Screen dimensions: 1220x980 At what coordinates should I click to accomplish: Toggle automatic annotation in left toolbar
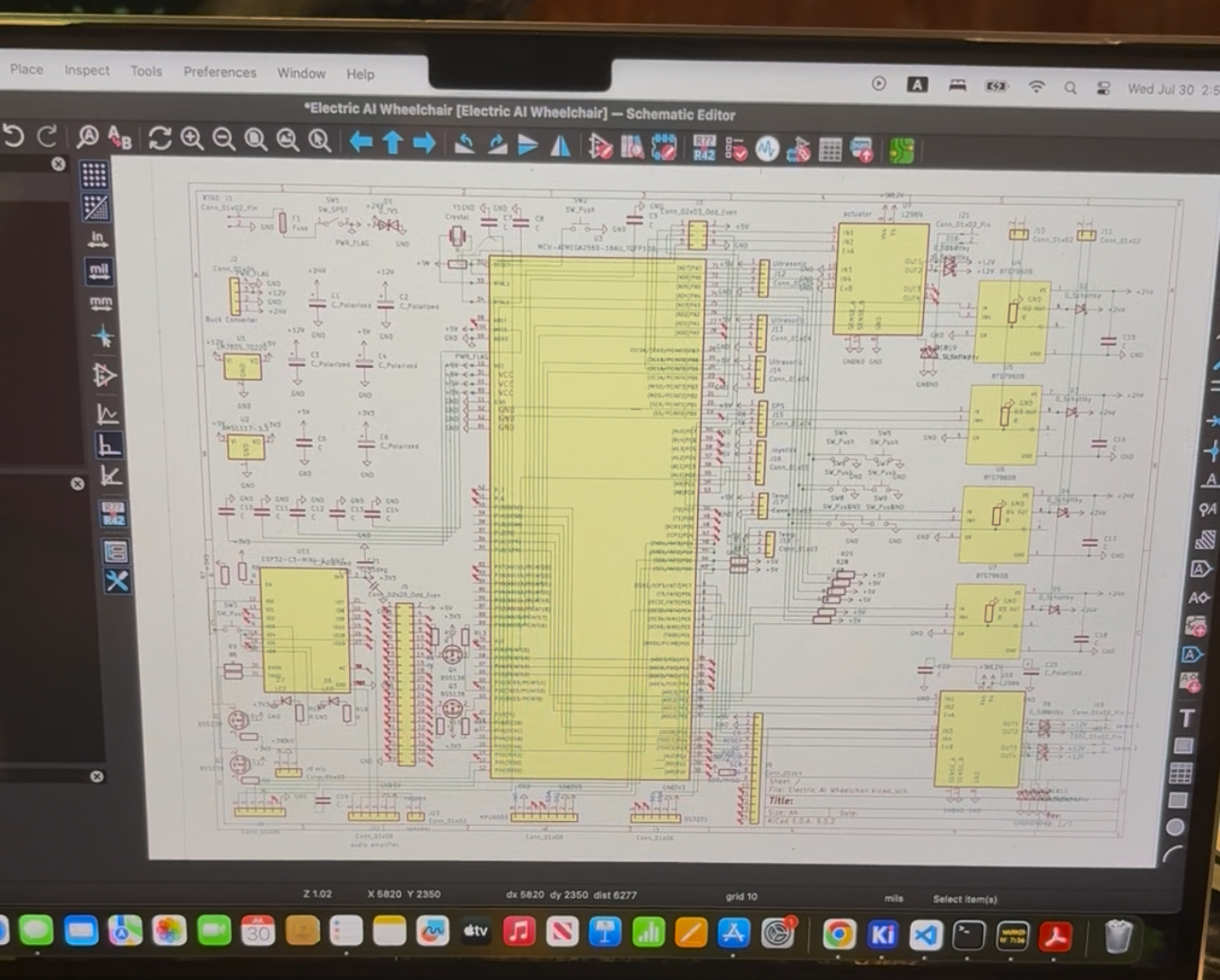(113, 515)
